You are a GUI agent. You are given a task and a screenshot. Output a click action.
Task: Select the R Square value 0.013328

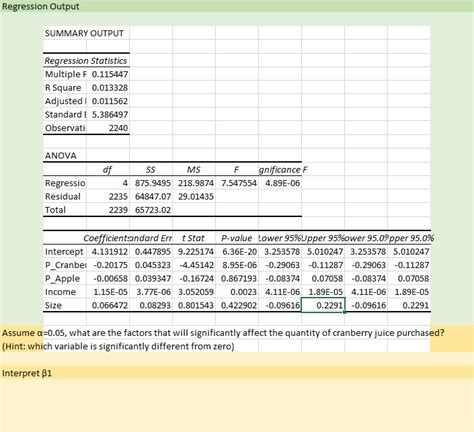click(110, 88)
